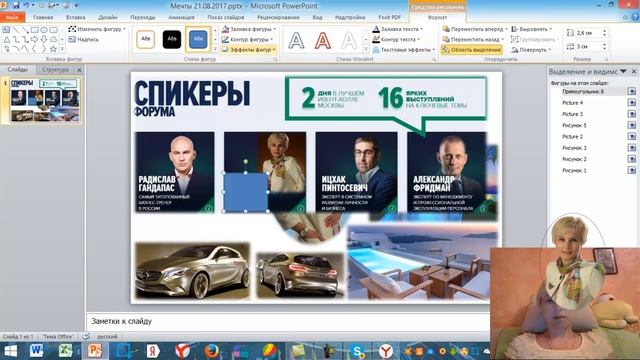Choose the blue filled shape style
The width and height of the screenshot is (640, 360).
click(198, 39)
